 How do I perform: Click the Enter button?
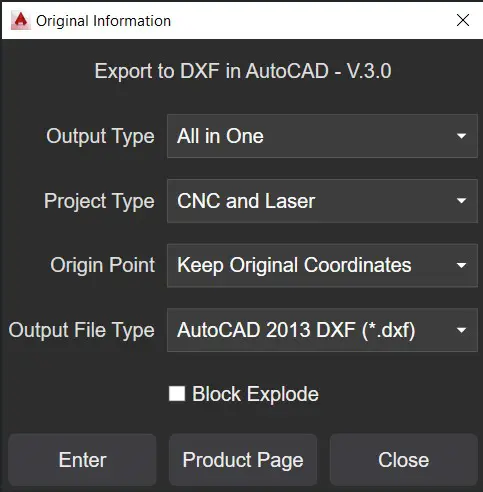(x=82, y=460)
